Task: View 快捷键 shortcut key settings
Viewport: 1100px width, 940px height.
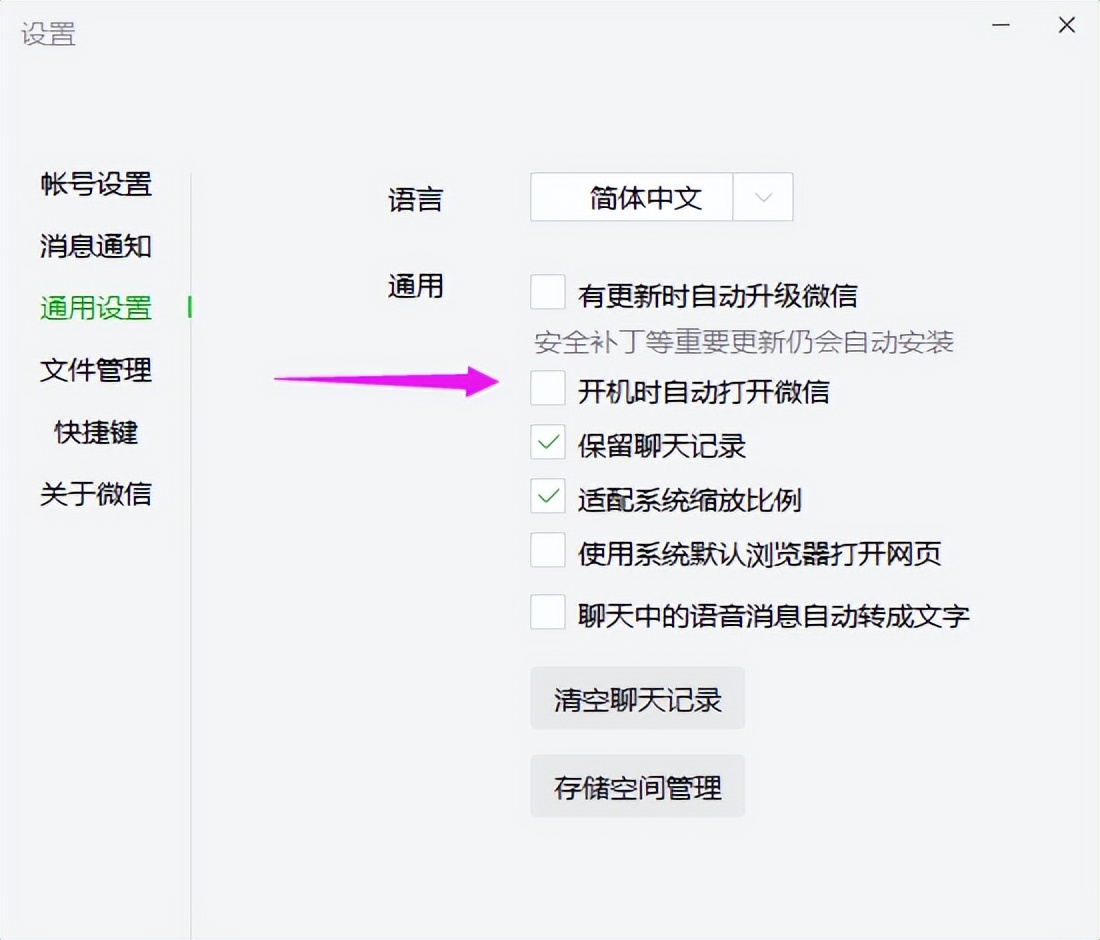Action: [x=95, y=432]
